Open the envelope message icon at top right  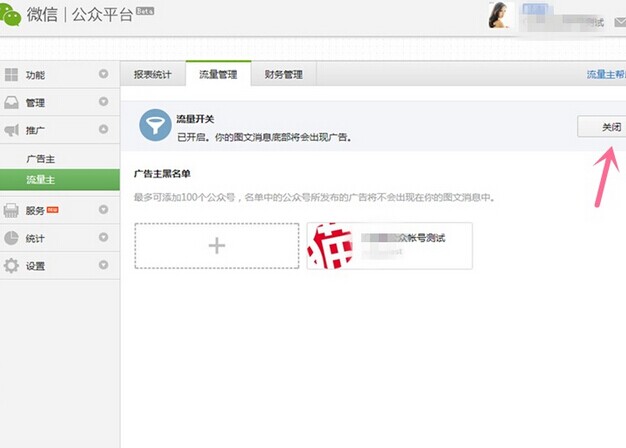tap(619, 21)
